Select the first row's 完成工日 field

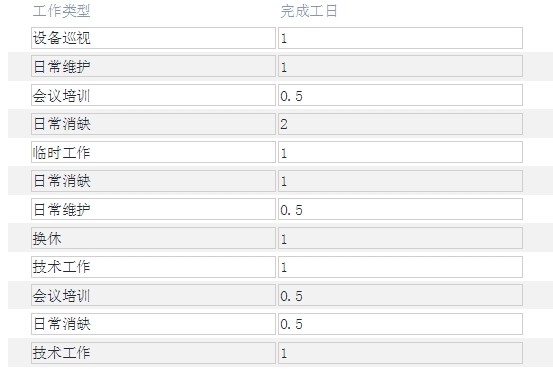400,38
